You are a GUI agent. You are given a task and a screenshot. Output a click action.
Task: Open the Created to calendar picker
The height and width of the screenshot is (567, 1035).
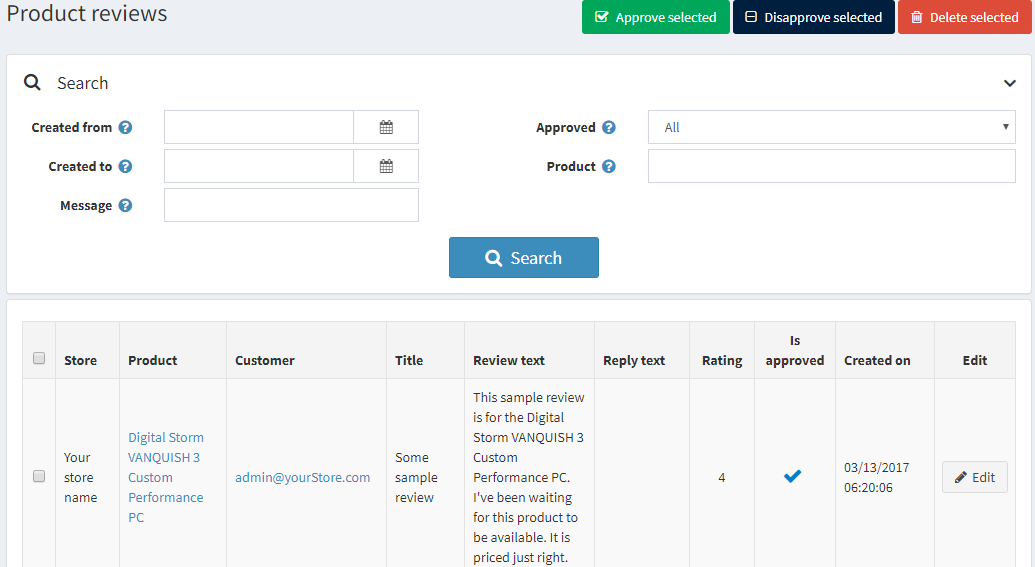click(386, 166)
